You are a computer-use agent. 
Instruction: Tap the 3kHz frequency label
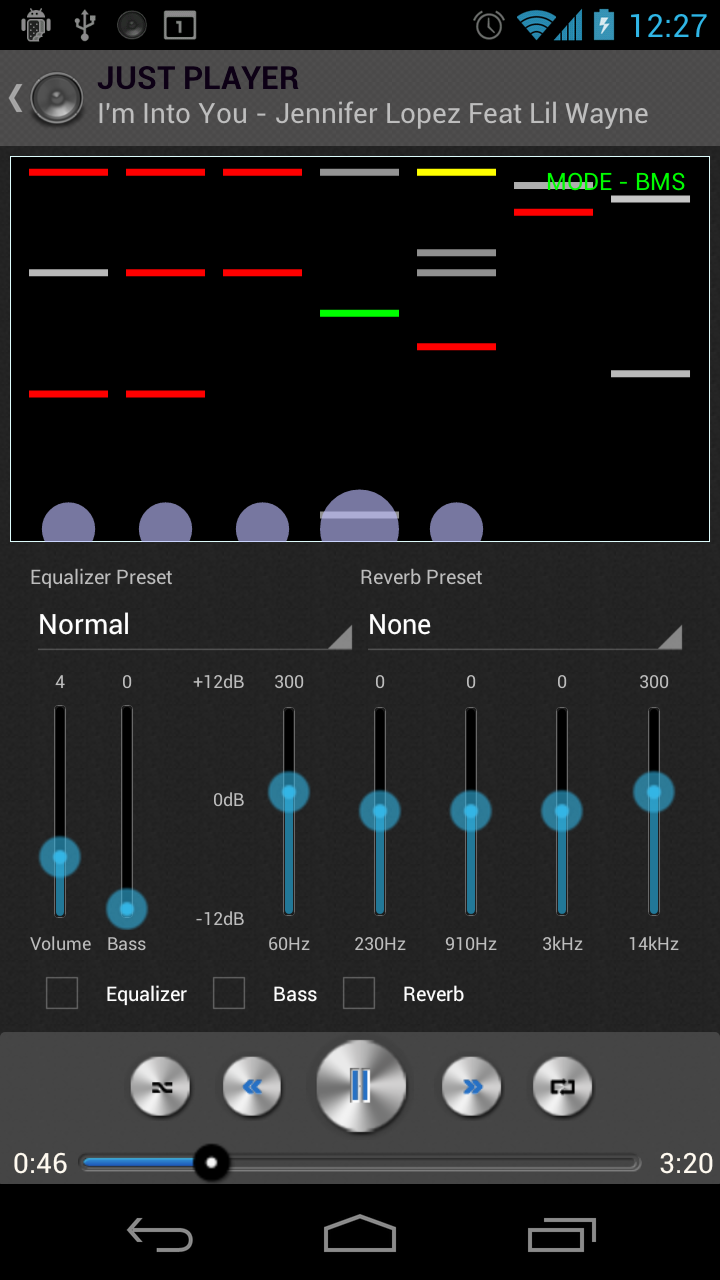[x=562, y=944]
